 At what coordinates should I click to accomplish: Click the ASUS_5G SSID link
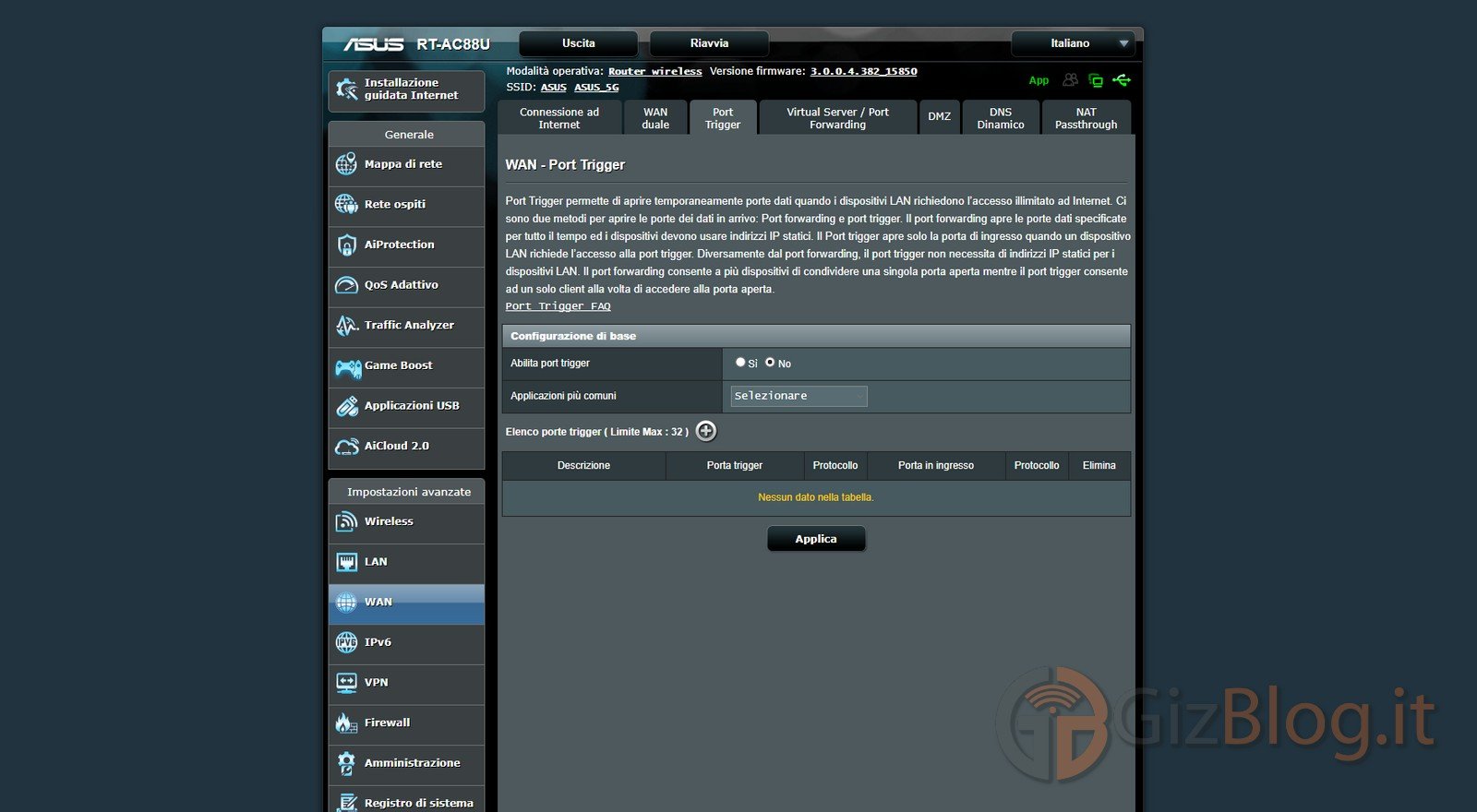[x=596, y=88]
